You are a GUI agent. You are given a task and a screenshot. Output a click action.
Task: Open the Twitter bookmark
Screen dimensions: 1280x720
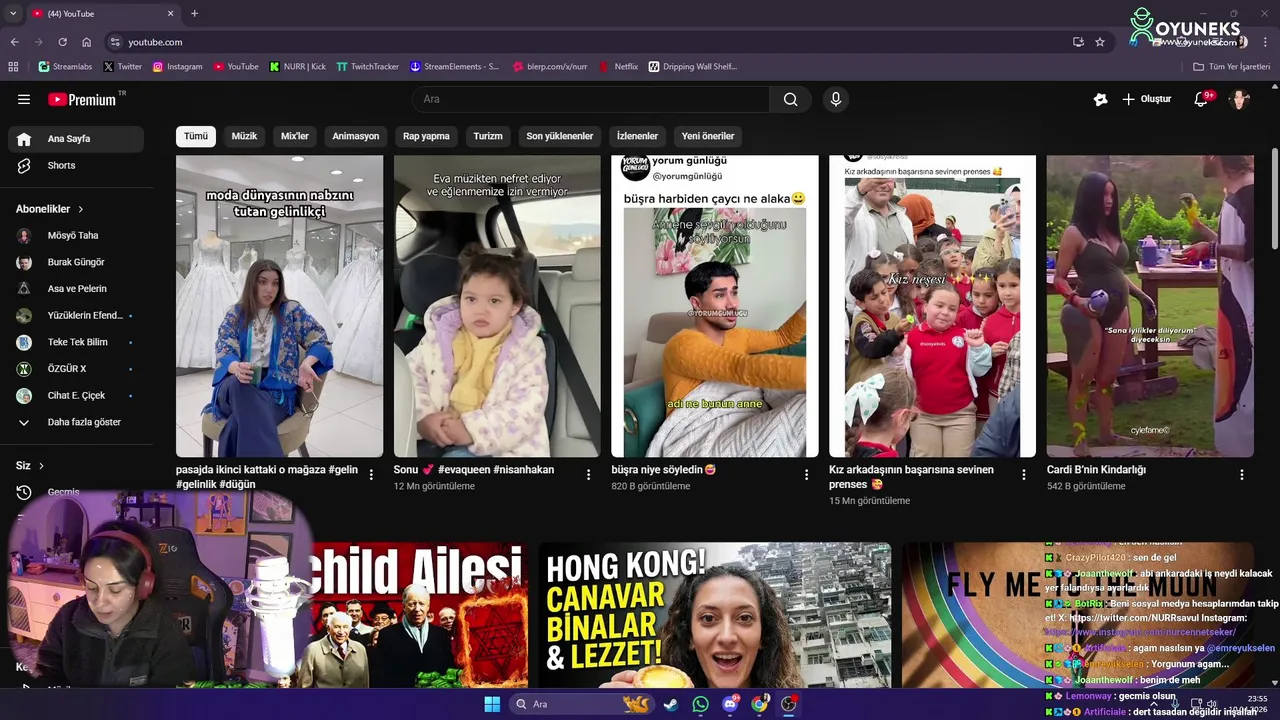coord(123,67)
